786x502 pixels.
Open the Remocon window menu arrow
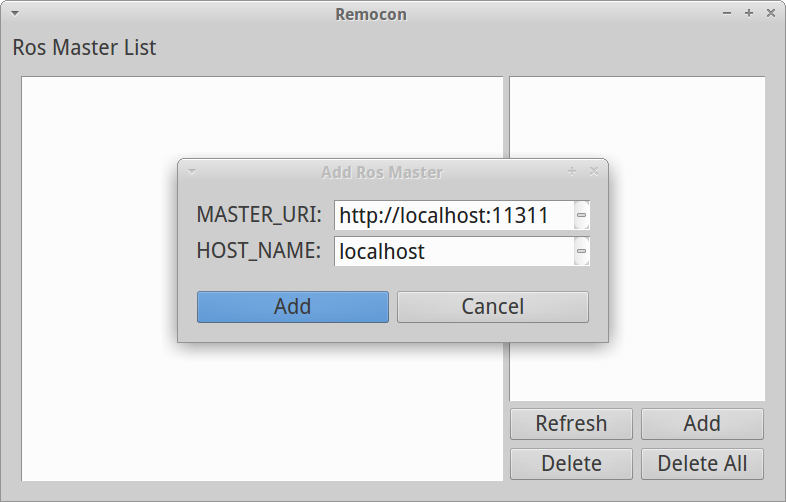click(x=15, y=14)
